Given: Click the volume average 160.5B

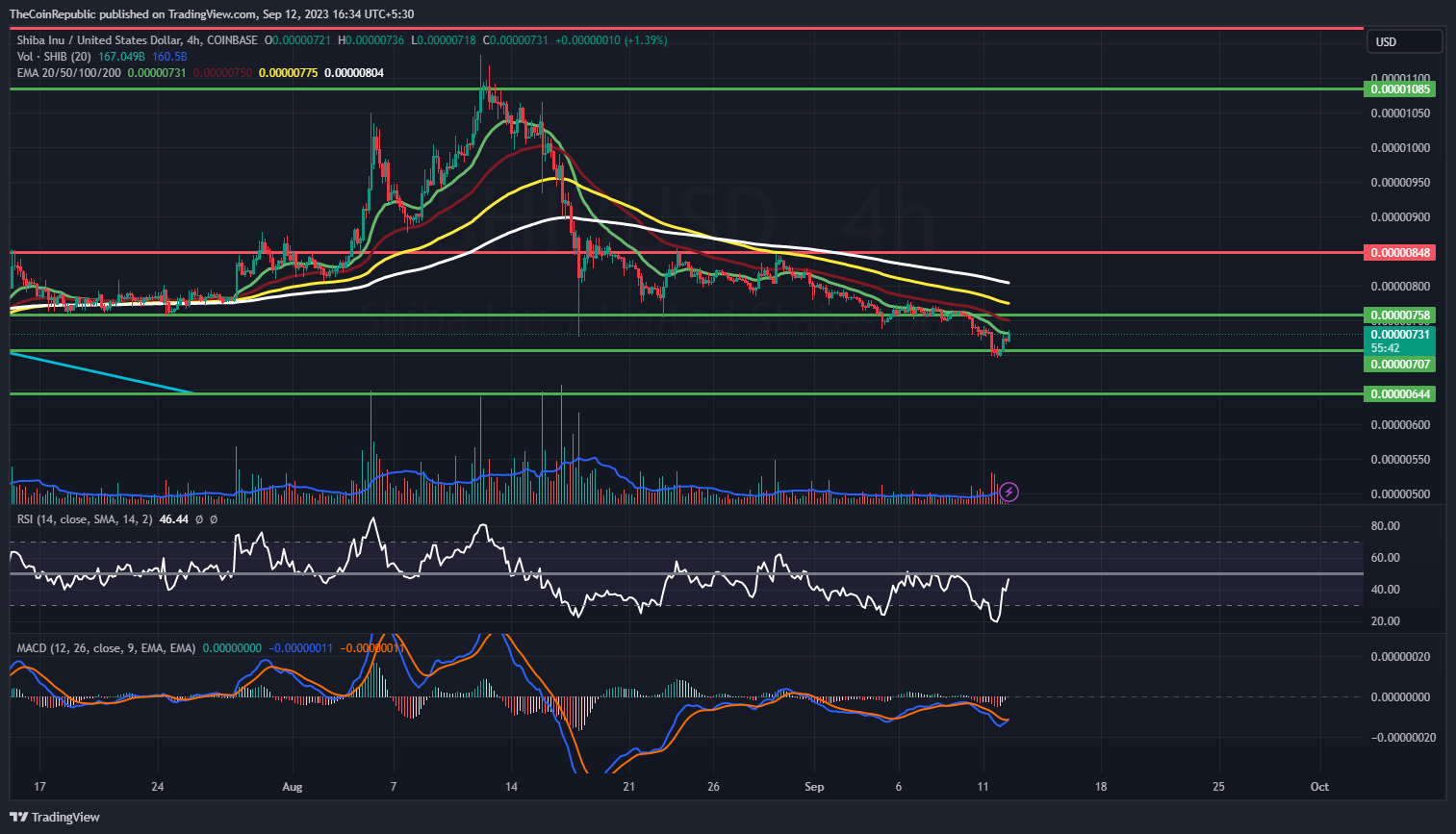Looking at the screenshot, I should pos(169,57).
